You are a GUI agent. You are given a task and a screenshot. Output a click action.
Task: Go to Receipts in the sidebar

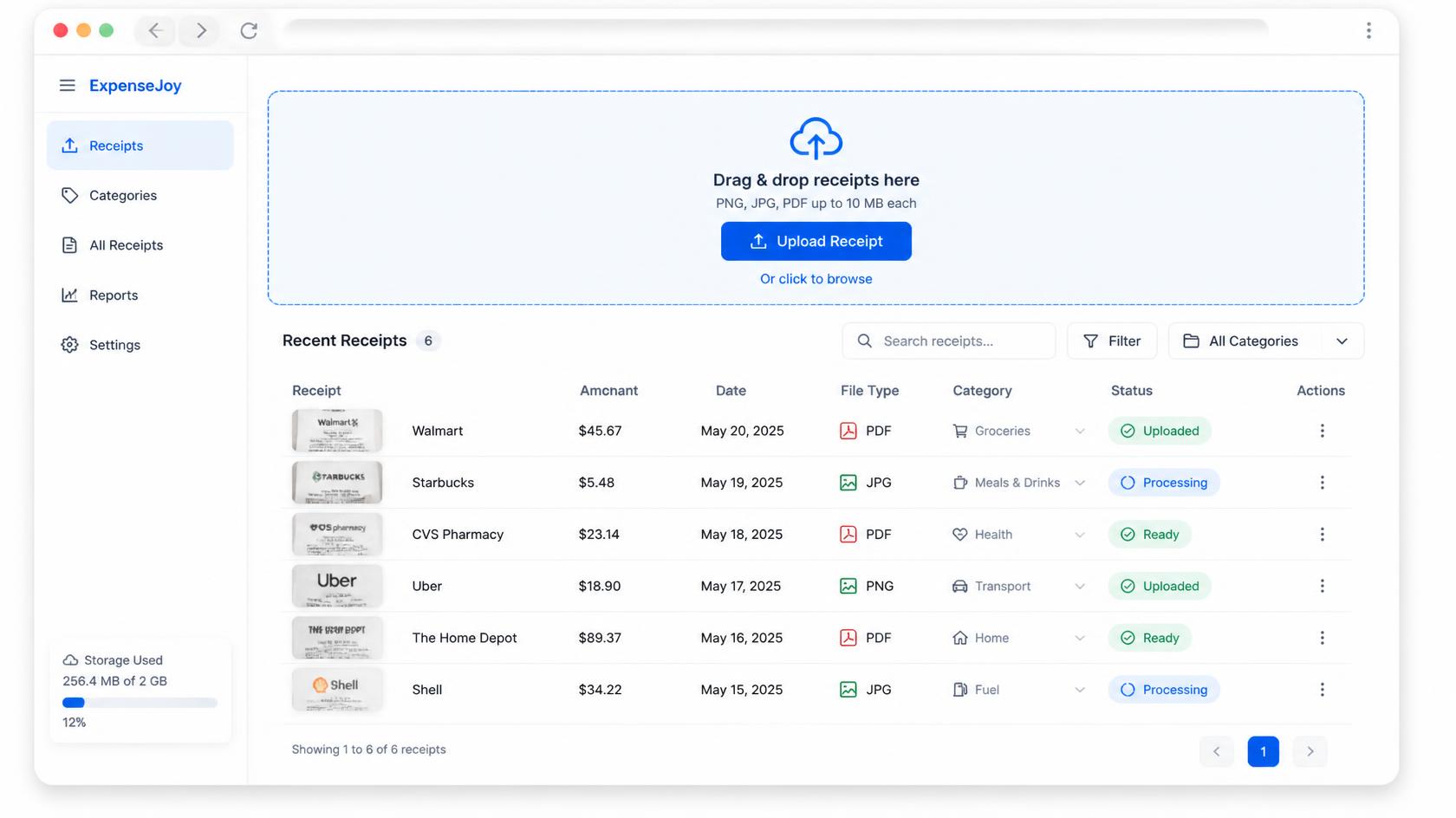click(x=140, y=146)
